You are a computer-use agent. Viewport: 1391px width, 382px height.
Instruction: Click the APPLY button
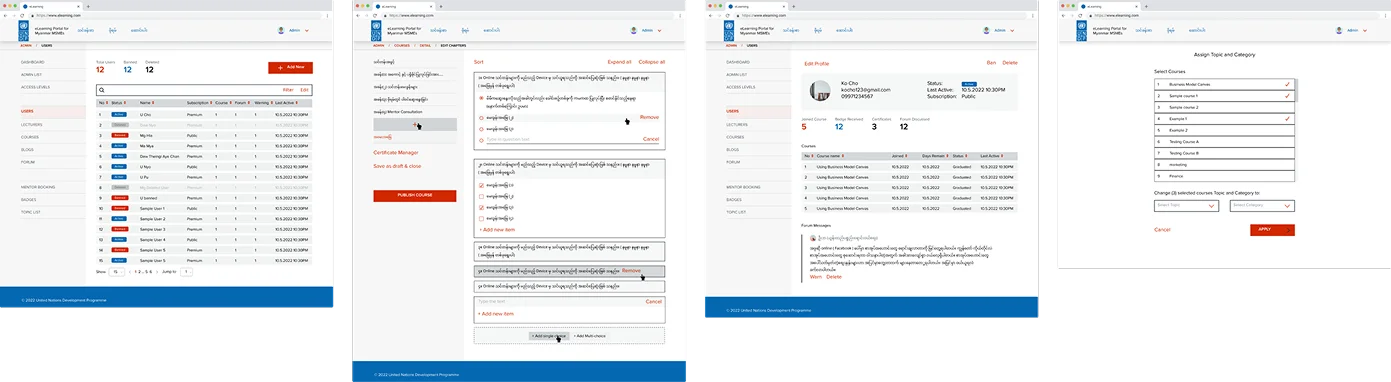click(x=1272, y=230)
